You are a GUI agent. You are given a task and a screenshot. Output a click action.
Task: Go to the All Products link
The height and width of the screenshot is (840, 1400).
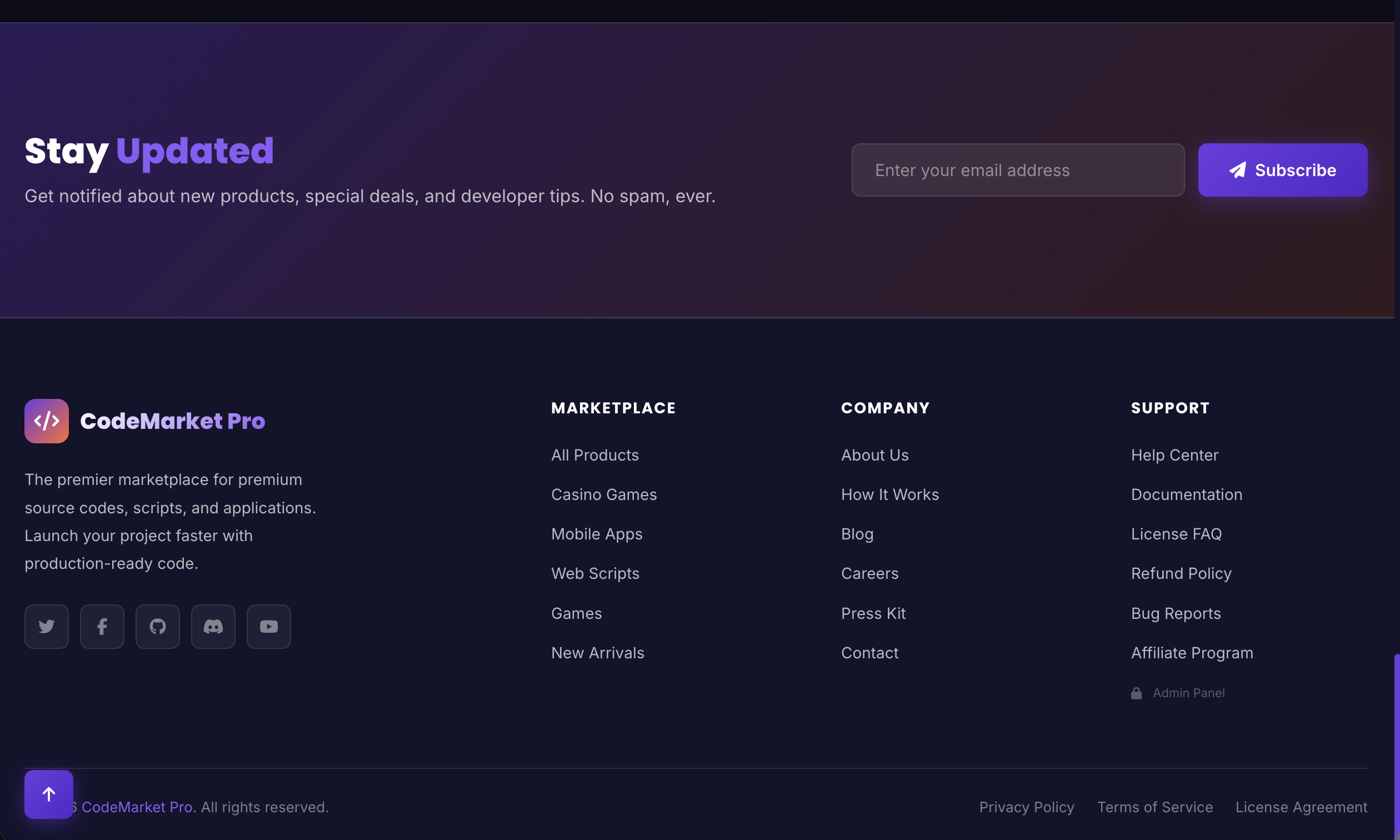[594, 454]
